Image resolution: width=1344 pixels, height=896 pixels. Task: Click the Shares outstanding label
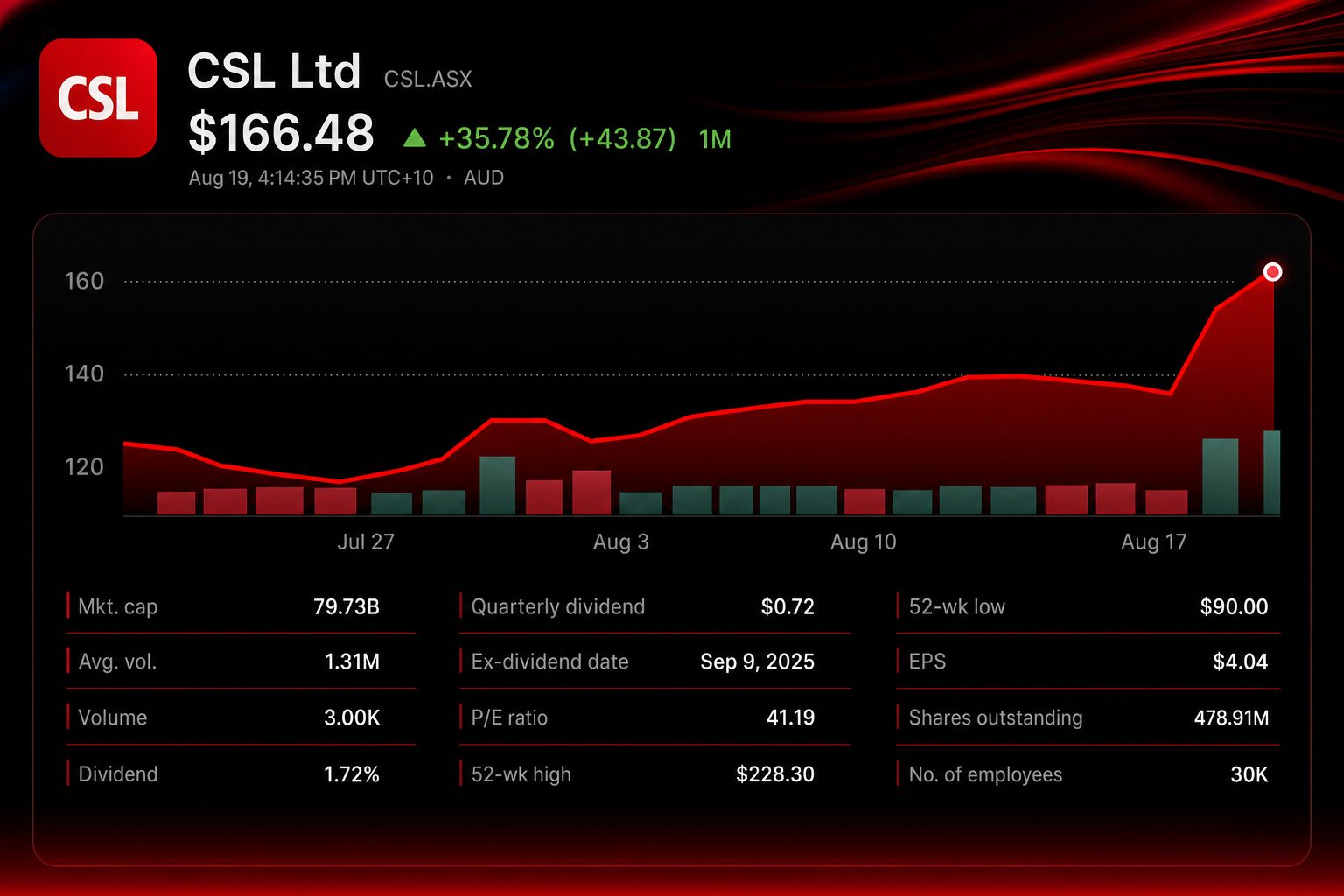click(996, 717)
